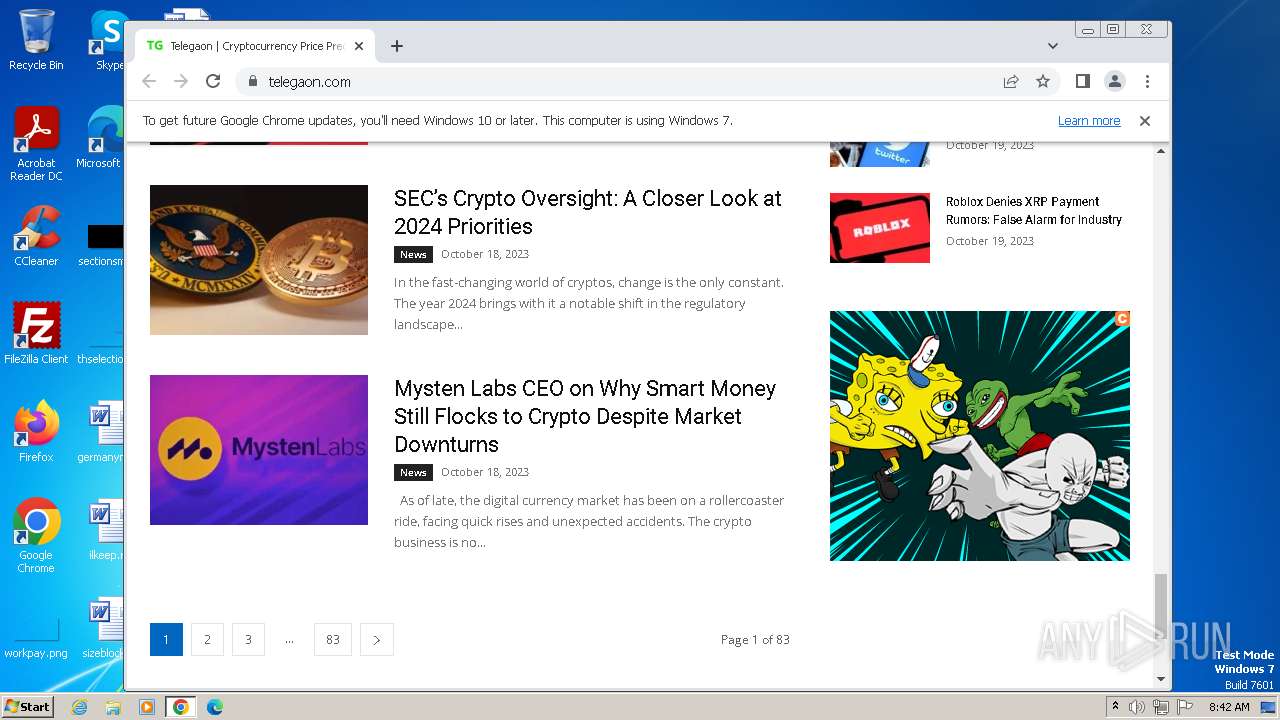Open Roblox Denies XRP Payment article
Viewport: 1280px width, 720px height.
(1034, 210)
